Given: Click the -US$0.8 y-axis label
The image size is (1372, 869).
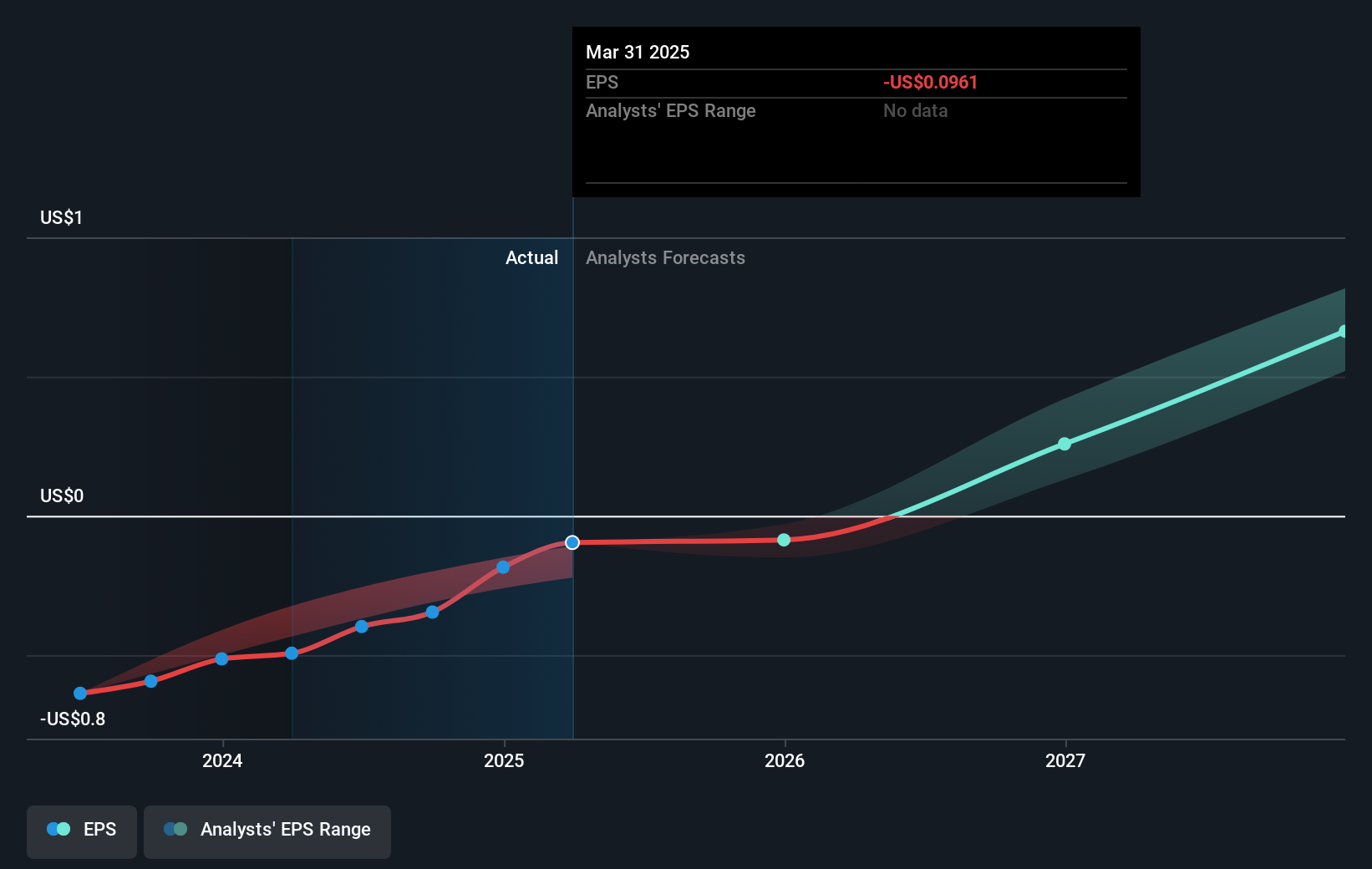Looking at the screenshot, I should coord(73,719).
